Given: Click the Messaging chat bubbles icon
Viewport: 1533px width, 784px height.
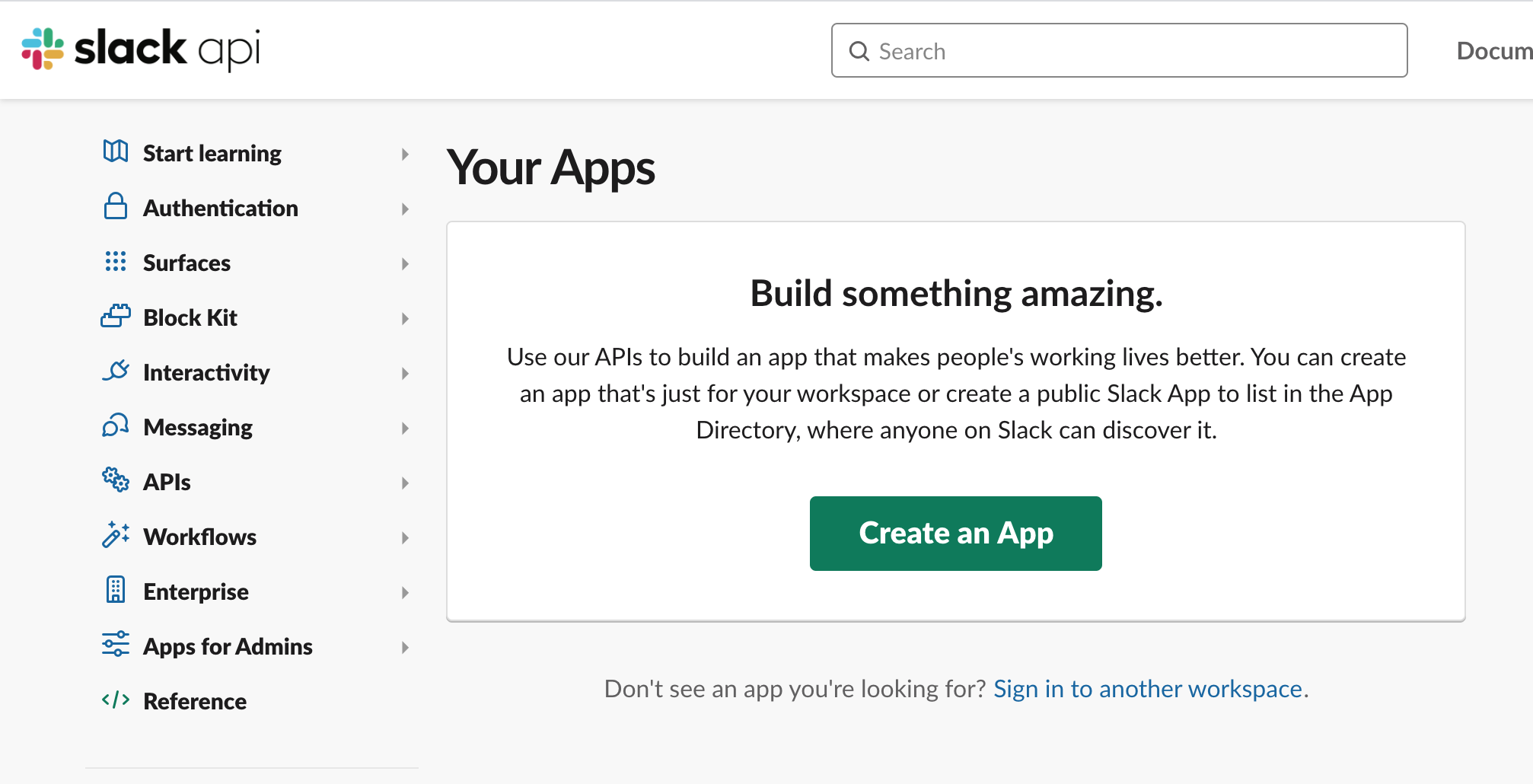Looking at the screenshot, I should (x=116, y=425).
